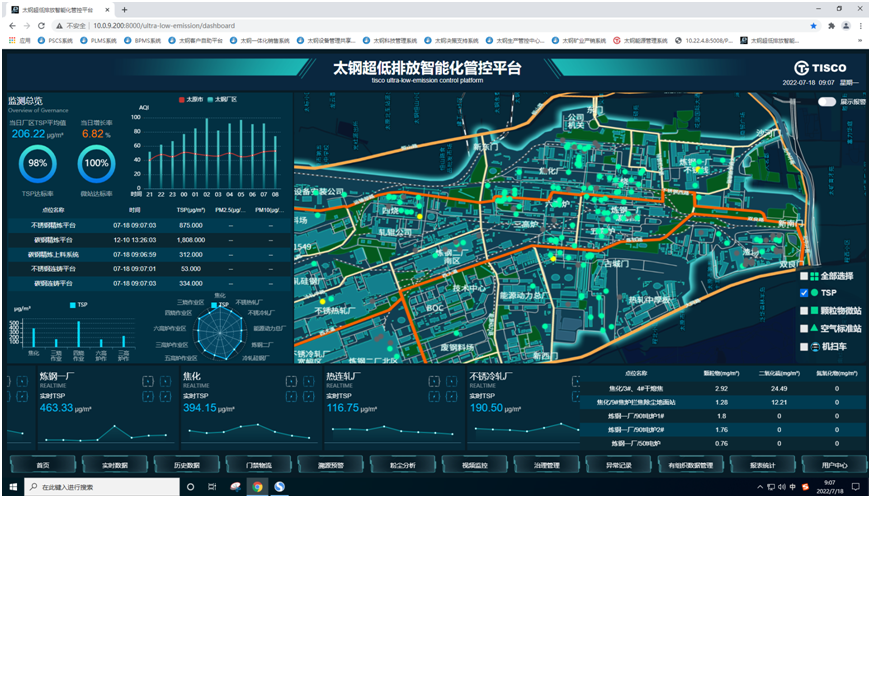Enable the 颗粒物微站 checkbox
The height and width of the screenshot is (695, 871).
(804, 311)
